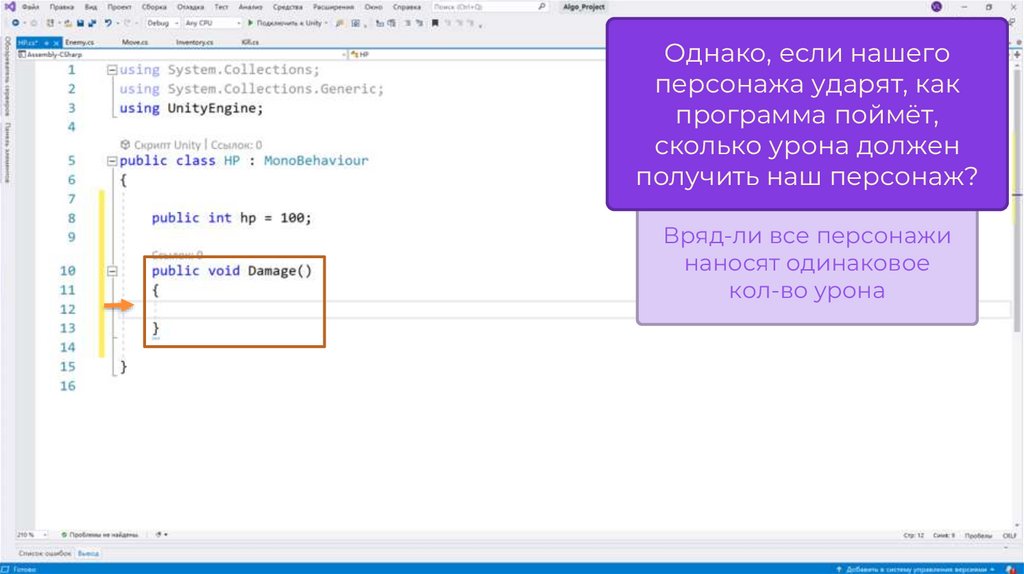Click the Visual Studio logo icon
Screen dimensions: 1024x574
tap(9, 6)
